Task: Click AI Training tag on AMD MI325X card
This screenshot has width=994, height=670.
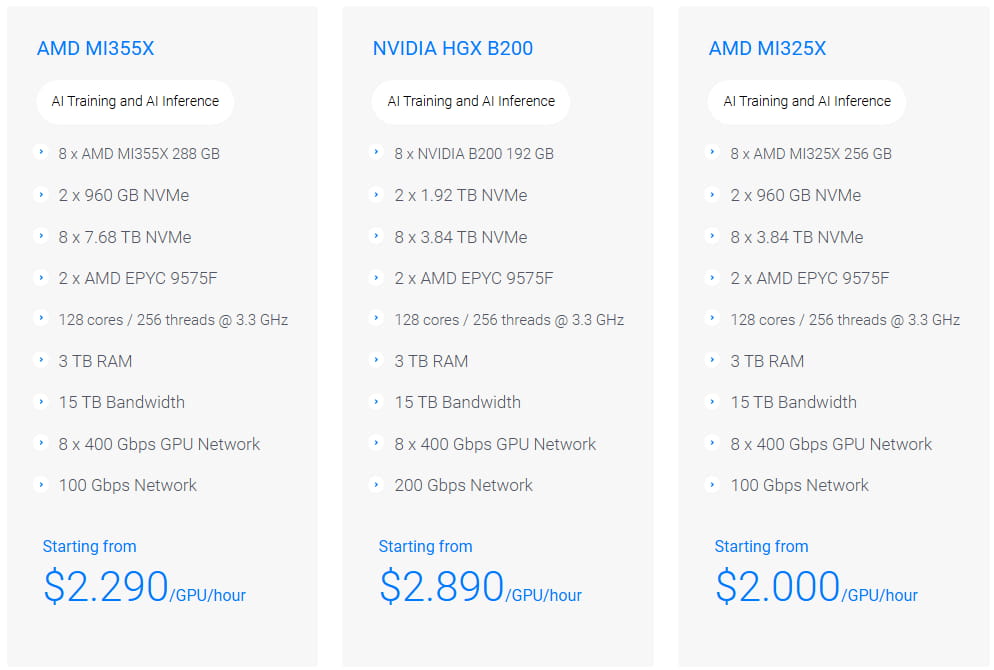Action: pyautogui.click(x=807, y=101)
